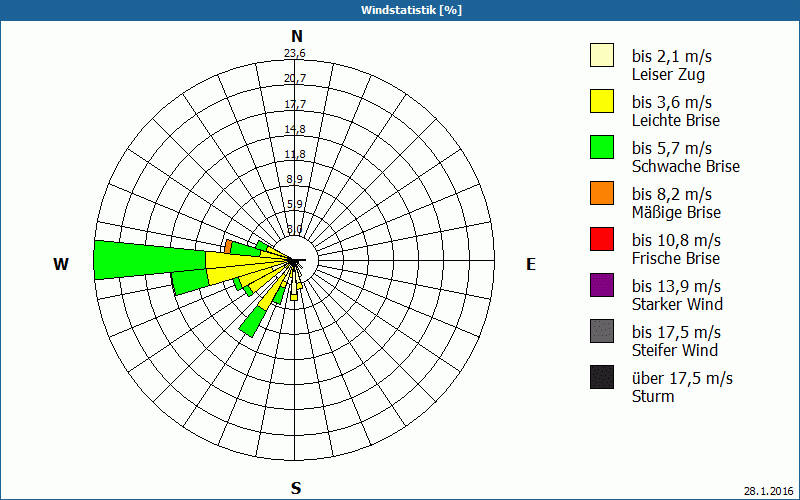Image resolution: width=800 pixels, height=500 pixels.
Task: Click the 'Mäßige Brise' legend label
Action: click(x=676, y=212)
